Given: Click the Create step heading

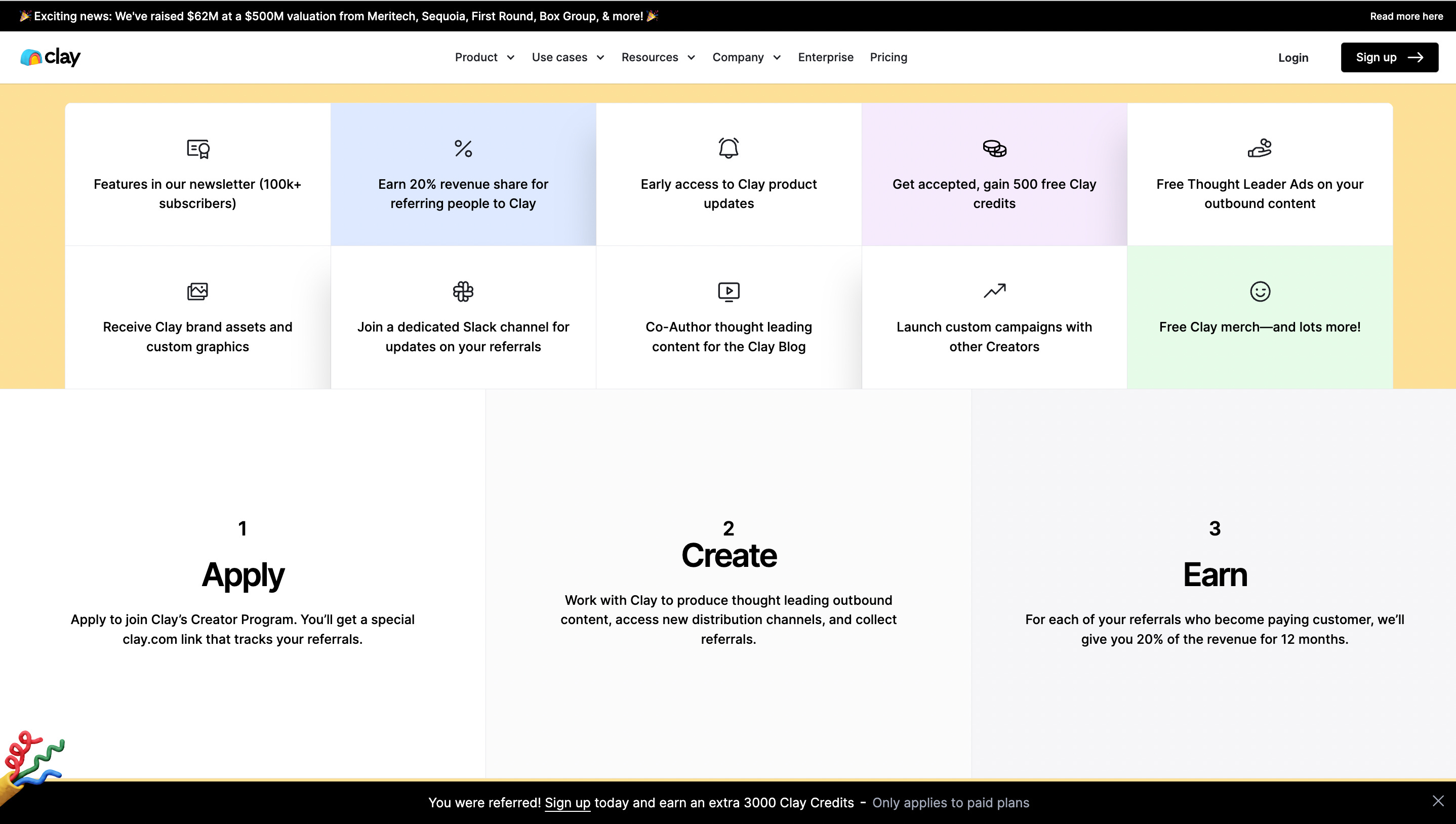Looking at the screenshot, I should 729,555.
